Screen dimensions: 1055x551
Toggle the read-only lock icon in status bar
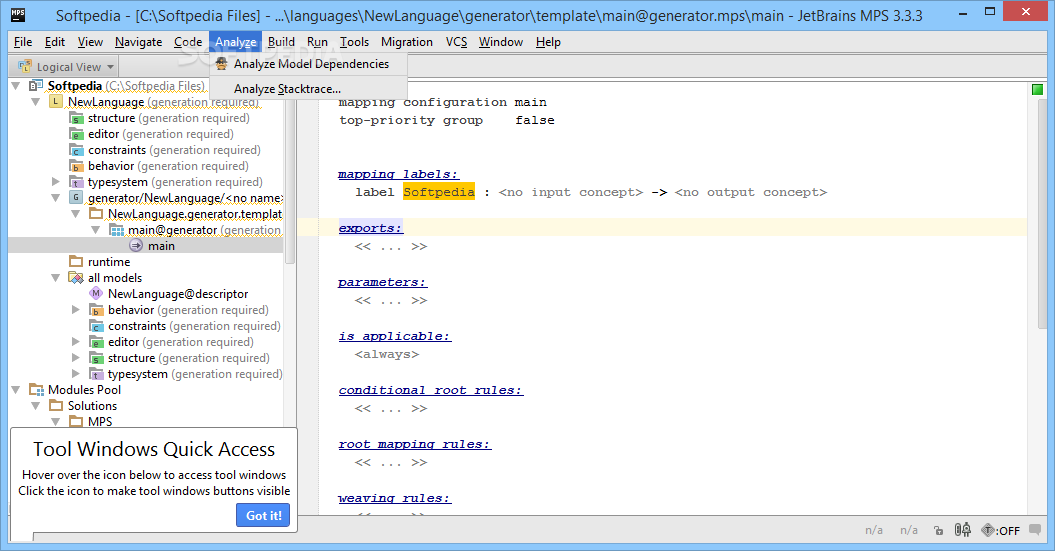939,531
